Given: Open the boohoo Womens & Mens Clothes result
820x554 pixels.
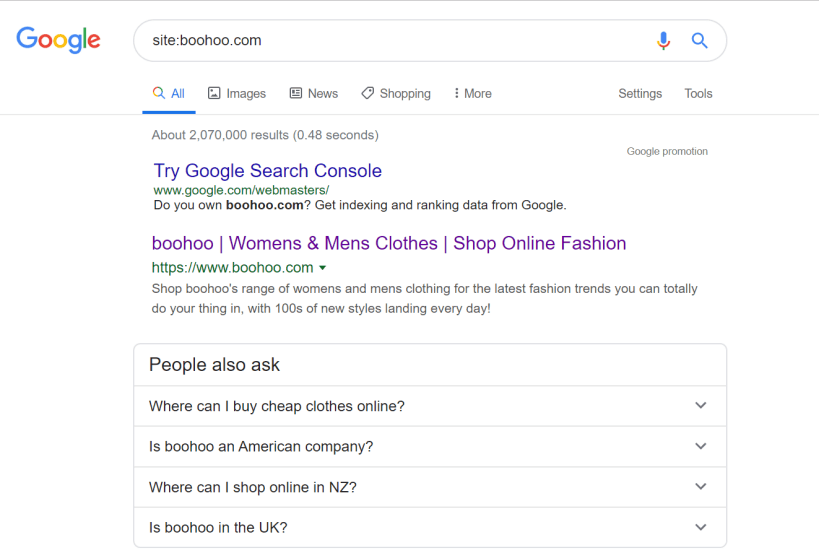Looking at the screenshot, I should click(389, 243).
